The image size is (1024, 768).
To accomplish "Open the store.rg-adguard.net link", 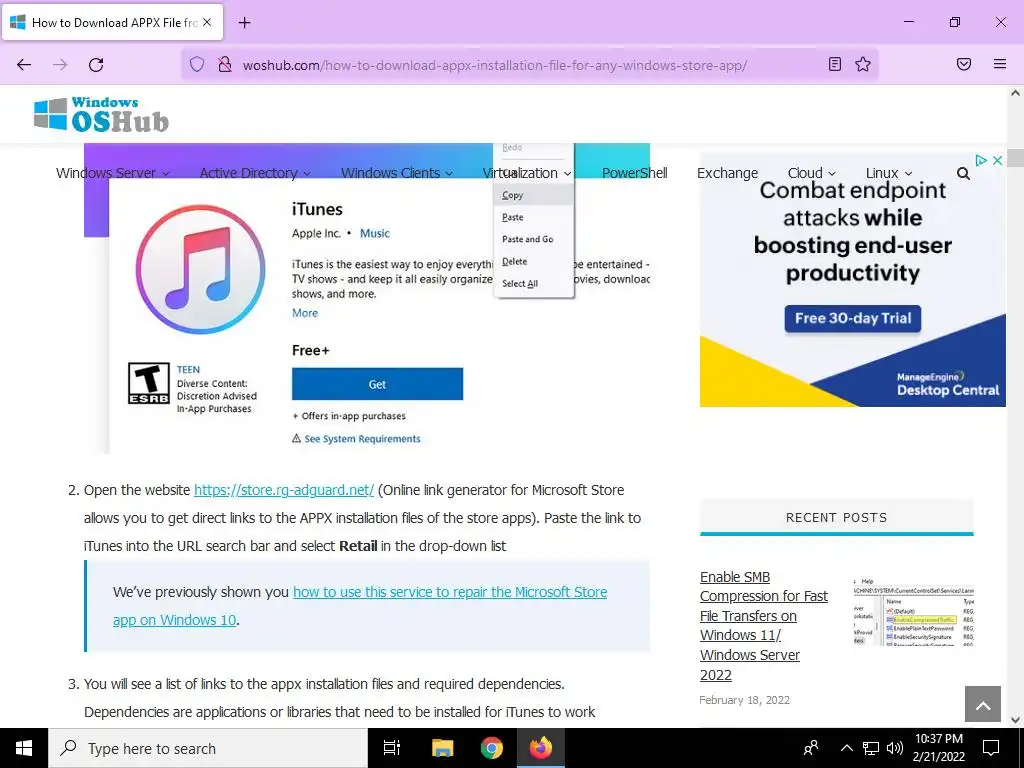I will 284,490.
